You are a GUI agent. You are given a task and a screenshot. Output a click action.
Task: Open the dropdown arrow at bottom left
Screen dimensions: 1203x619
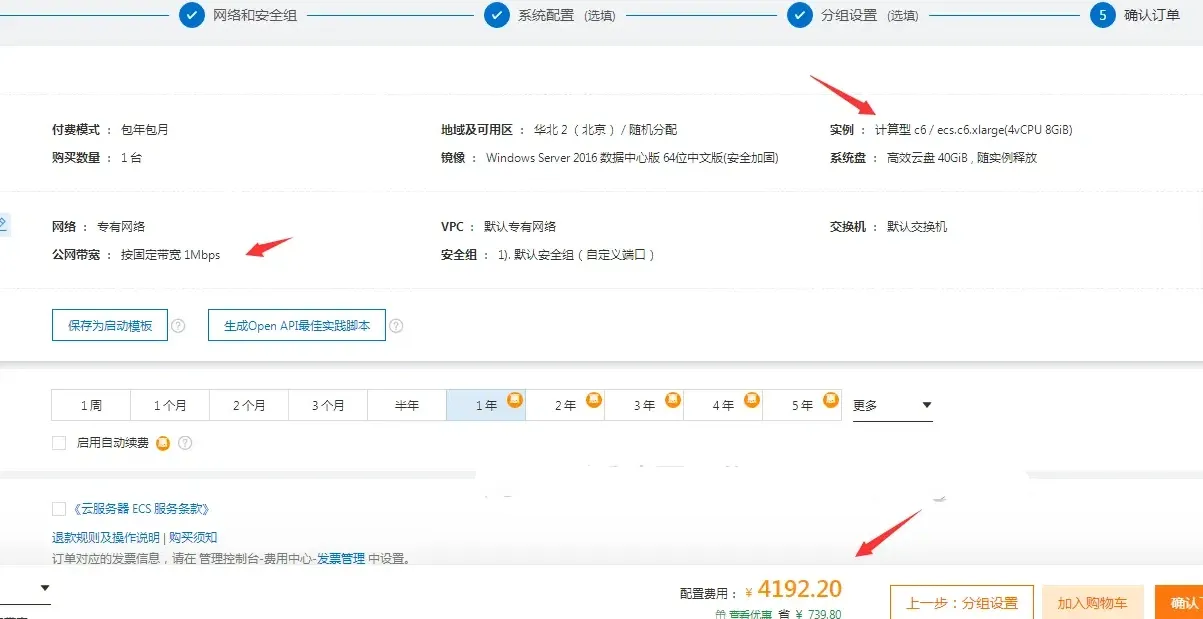coord(45,588)
